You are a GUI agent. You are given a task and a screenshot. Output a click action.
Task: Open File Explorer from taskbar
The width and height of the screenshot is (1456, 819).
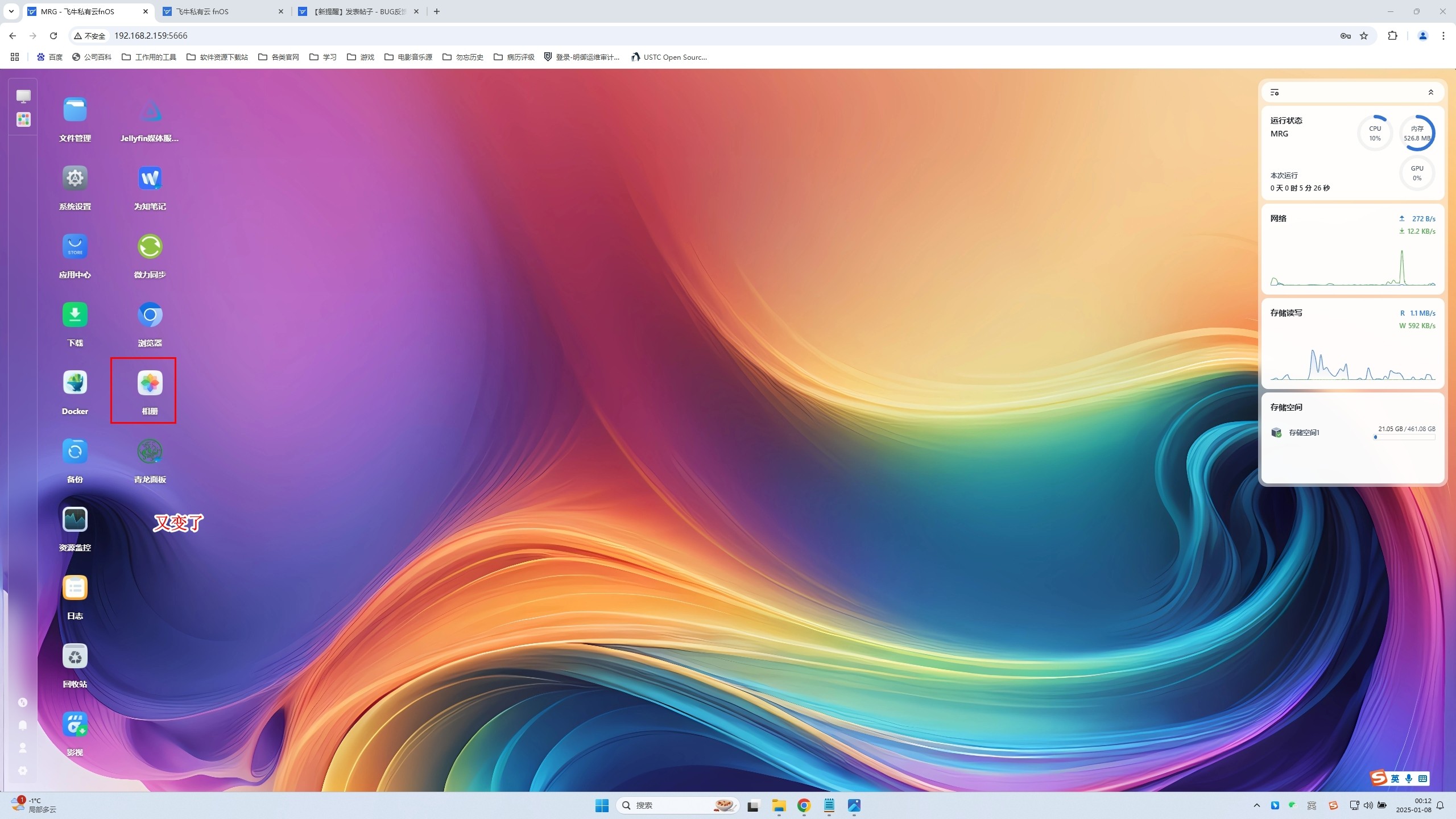tap(779, 805)
